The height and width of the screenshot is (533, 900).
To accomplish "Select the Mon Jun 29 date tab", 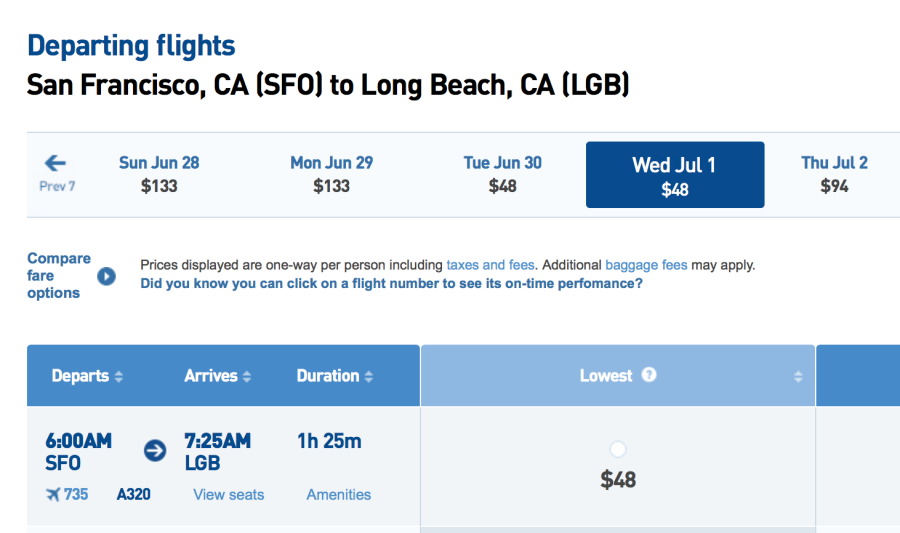I will tap(331, 174).
